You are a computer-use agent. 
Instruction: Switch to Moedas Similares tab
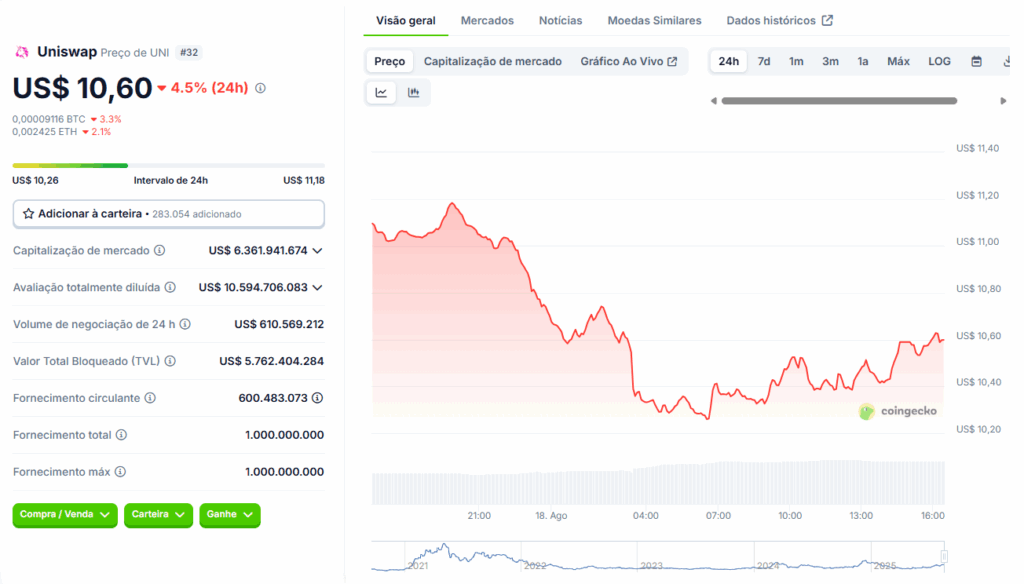click(654, 21)
